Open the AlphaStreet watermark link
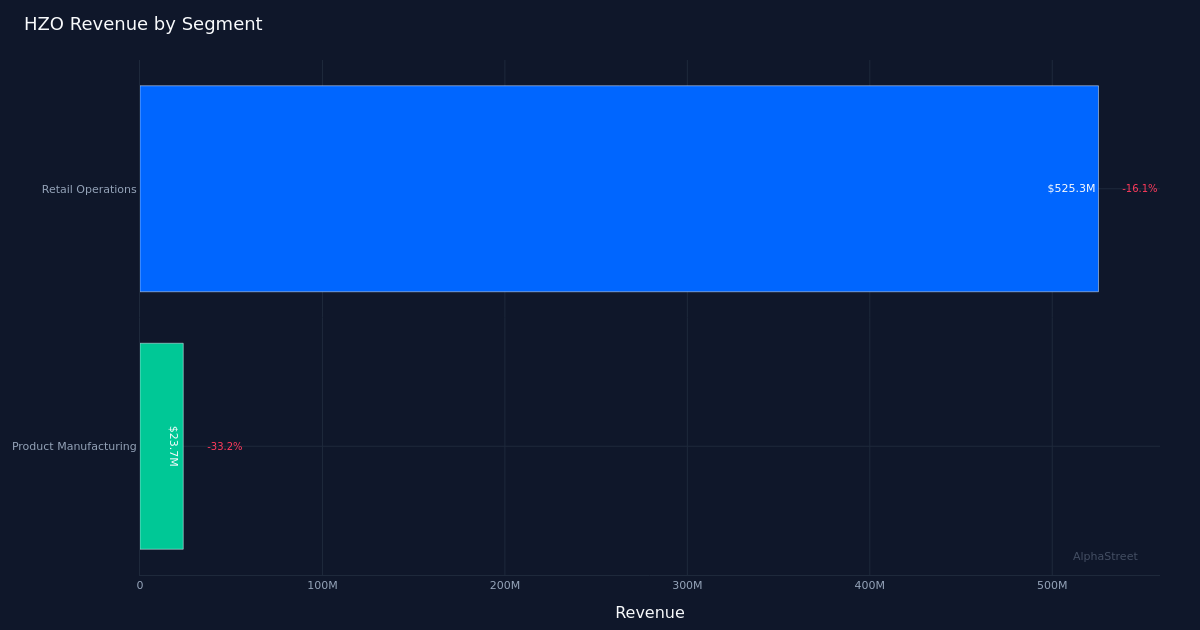Viewport: 1200px width, 630px height. [x=1105, y=556]
